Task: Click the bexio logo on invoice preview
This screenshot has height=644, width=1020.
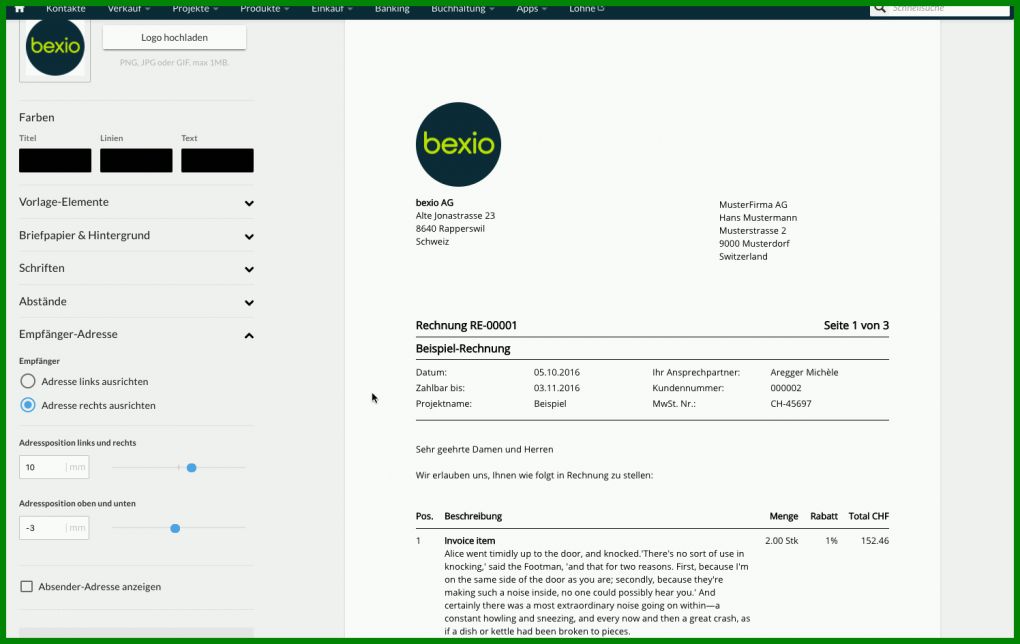Action: 458,144
